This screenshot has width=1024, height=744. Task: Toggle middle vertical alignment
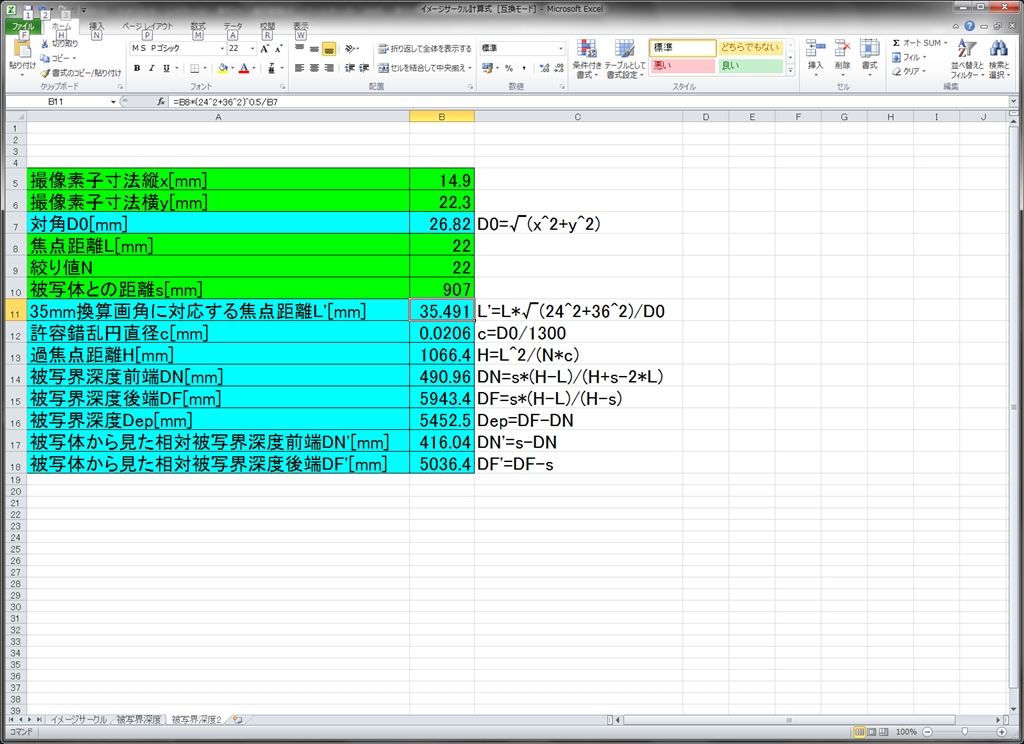pos(314,49)
